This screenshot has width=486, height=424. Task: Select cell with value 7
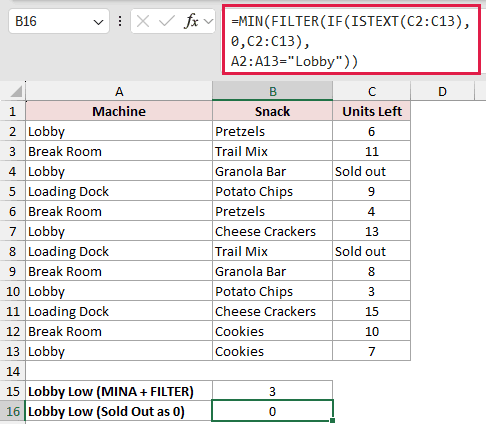372,351
